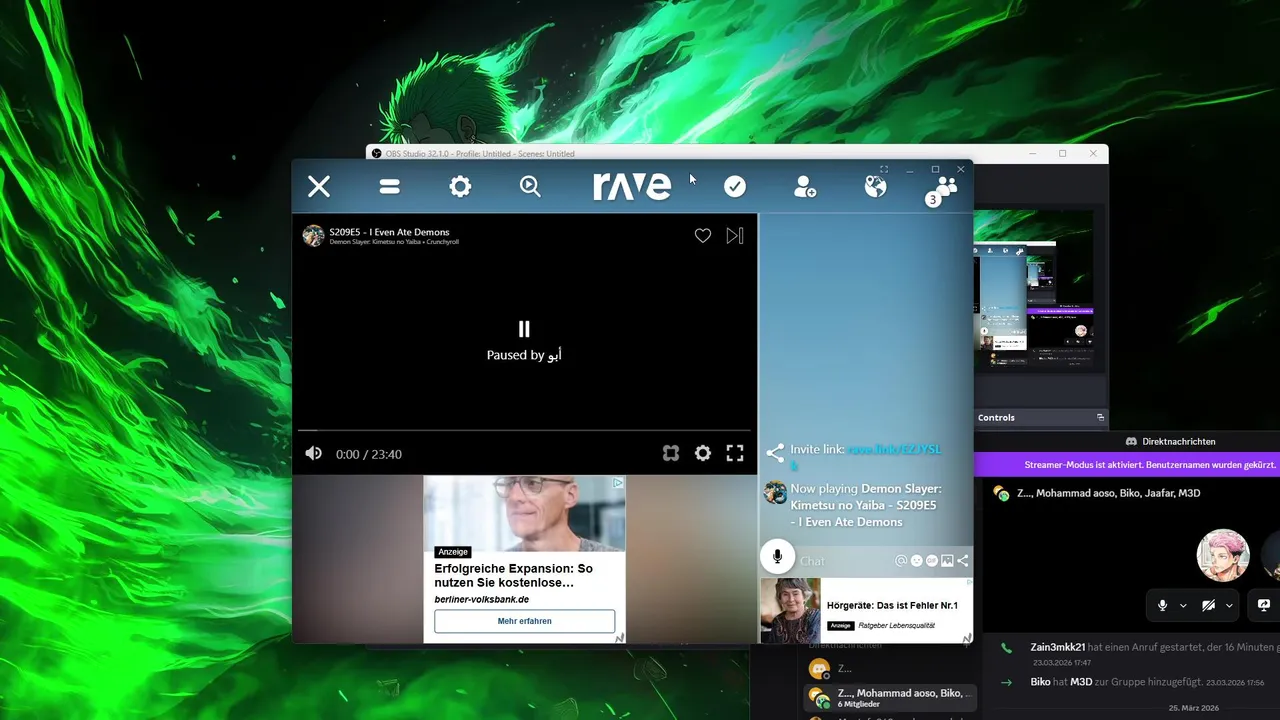This screenshot has width=1280, height=720.
Task: Click the 0:00 / 23:40 time display
Action: [369, 454]
